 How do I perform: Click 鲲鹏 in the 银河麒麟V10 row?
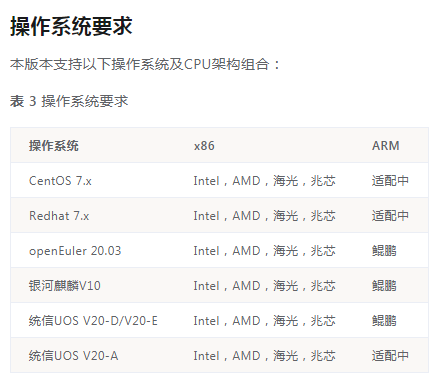(384, 286)
